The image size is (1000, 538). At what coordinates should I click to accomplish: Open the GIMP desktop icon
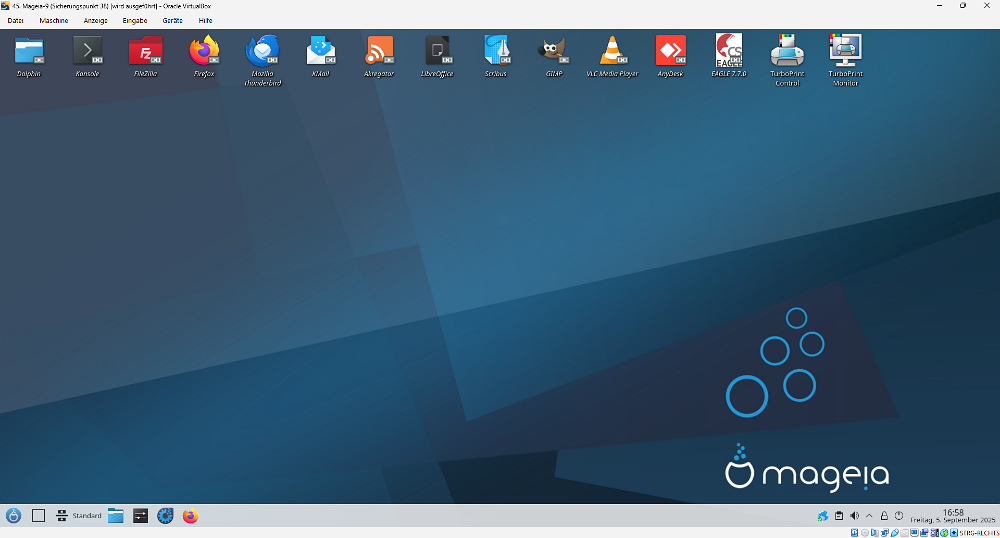click(553, 51)
